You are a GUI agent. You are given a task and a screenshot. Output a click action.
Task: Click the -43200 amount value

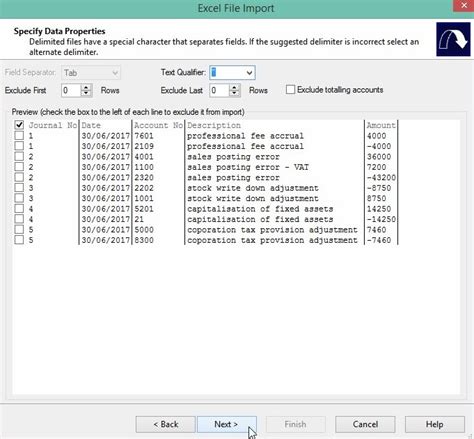(381, 177)
